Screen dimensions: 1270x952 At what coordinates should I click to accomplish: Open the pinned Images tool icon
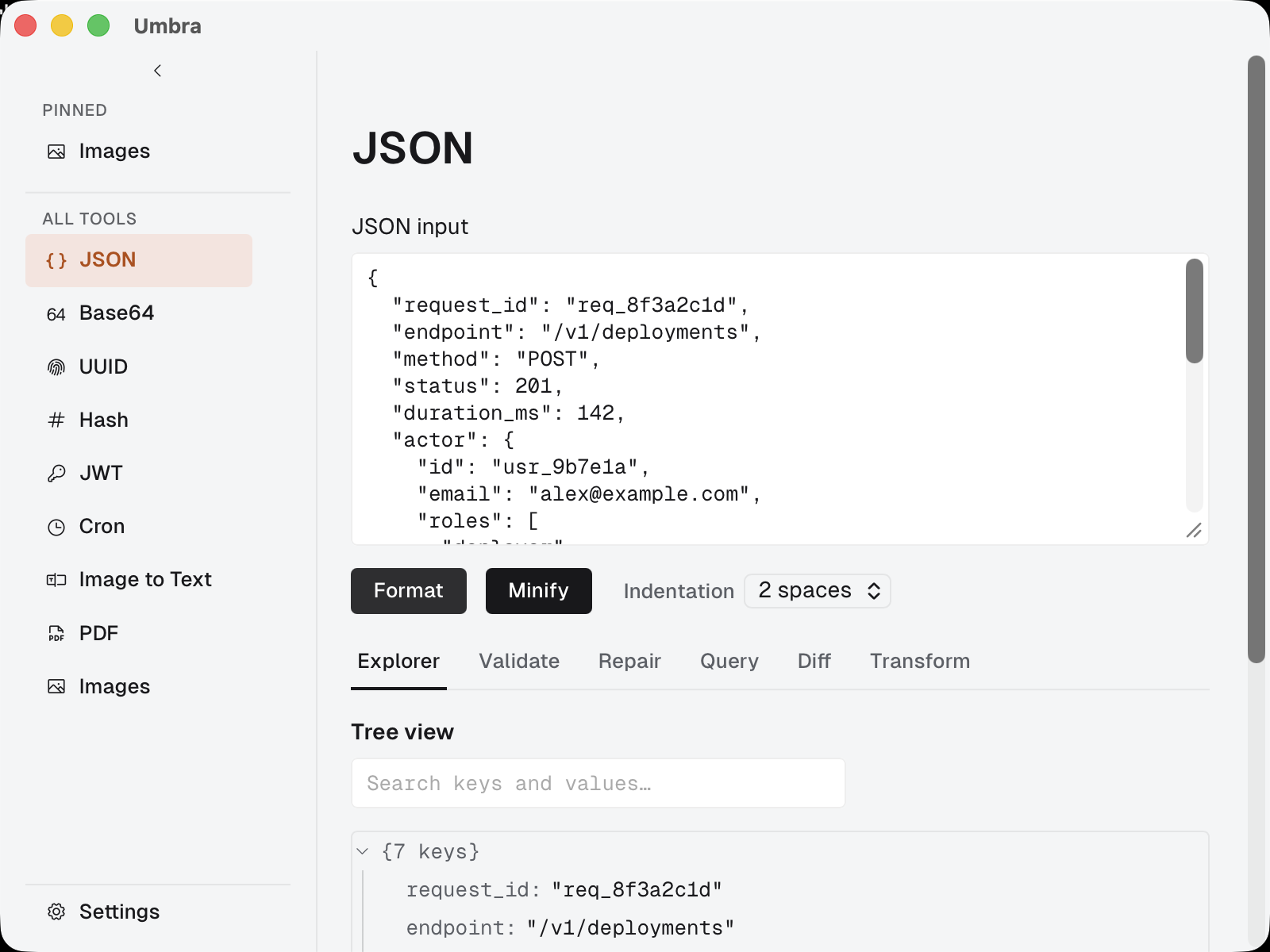[56, 152]
